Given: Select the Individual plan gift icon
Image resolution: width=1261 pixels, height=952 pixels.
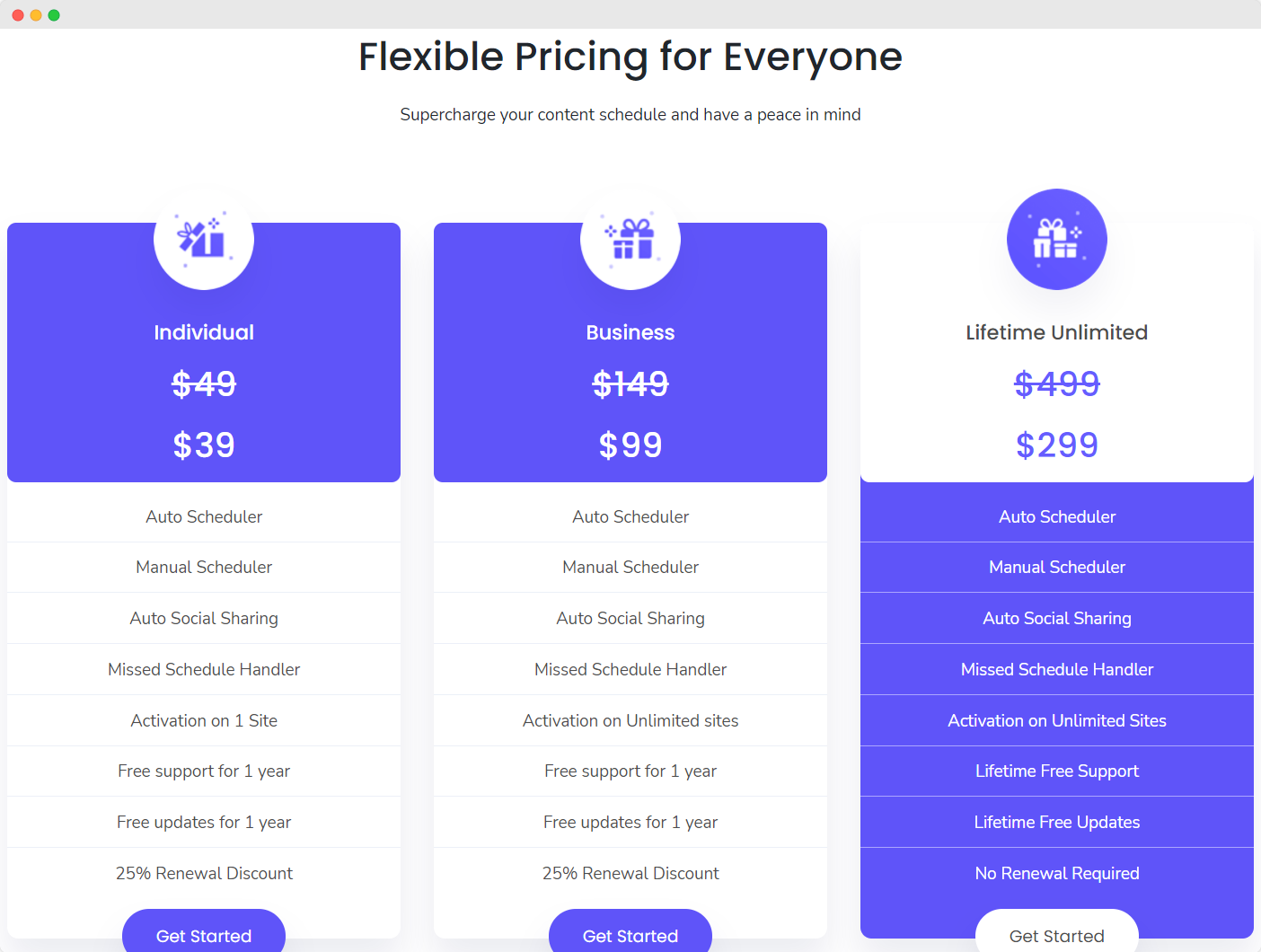Looking at the screenshot, I should tap(204, 239).
